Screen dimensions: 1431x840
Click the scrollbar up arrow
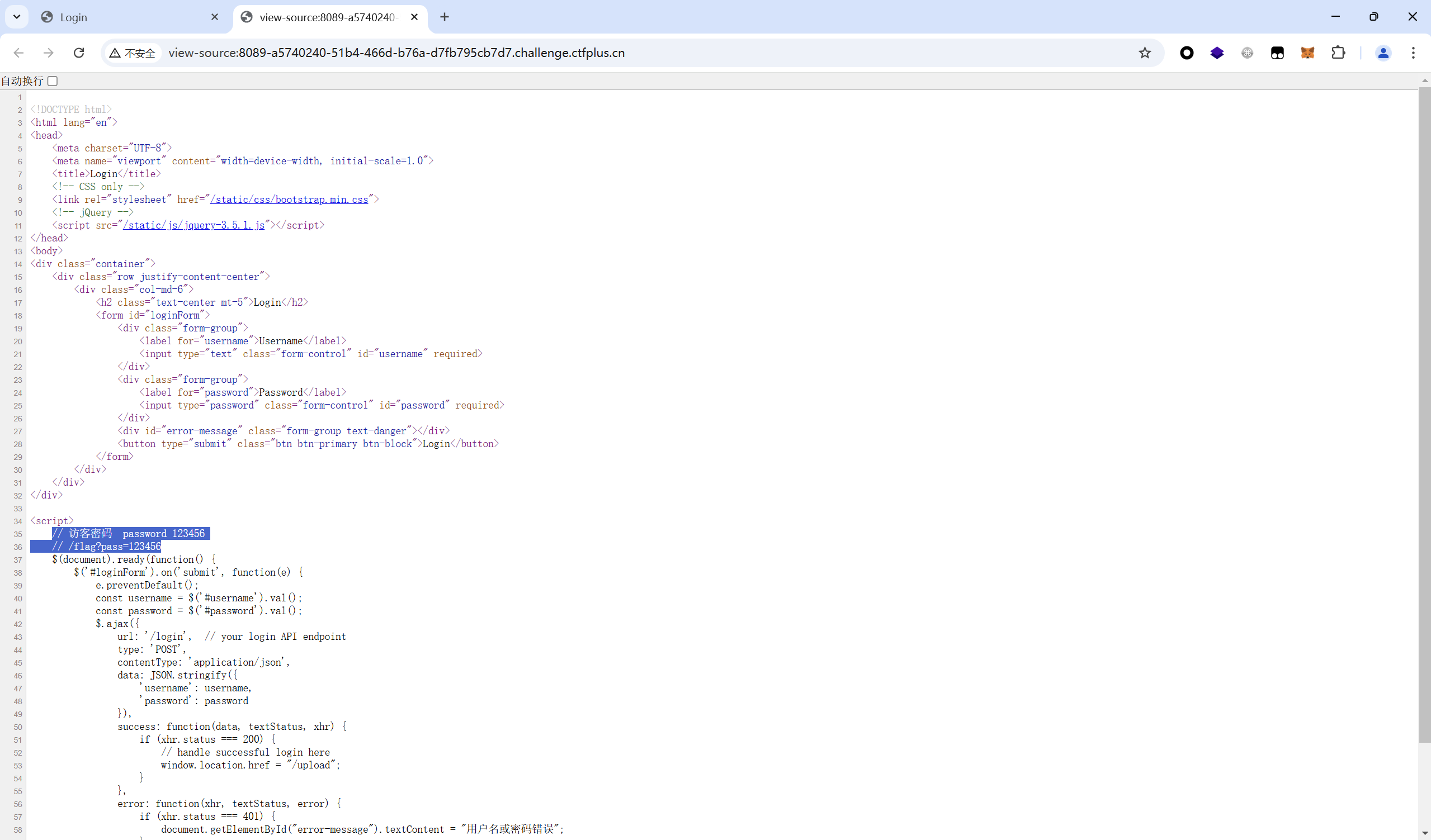(1424, 81)
